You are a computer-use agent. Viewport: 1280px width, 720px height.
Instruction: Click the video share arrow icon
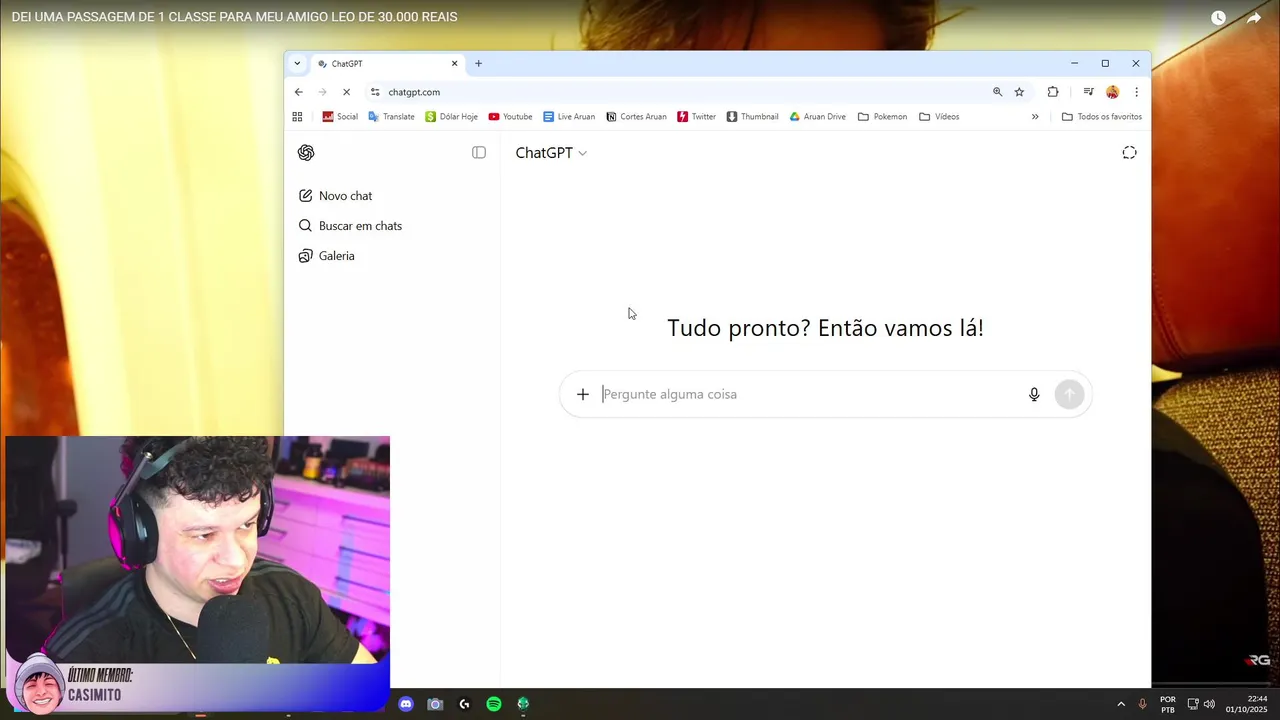coord(1254,18)
